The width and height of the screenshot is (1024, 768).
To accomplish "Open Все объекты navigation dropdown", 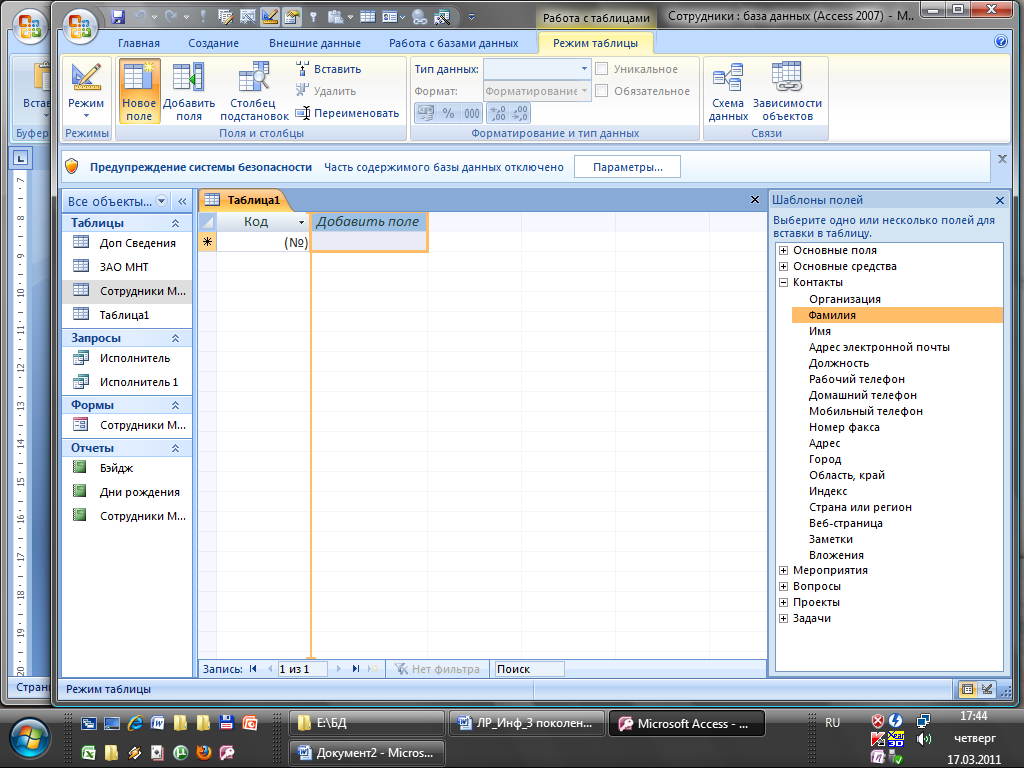I will click(x=161, y=201).
